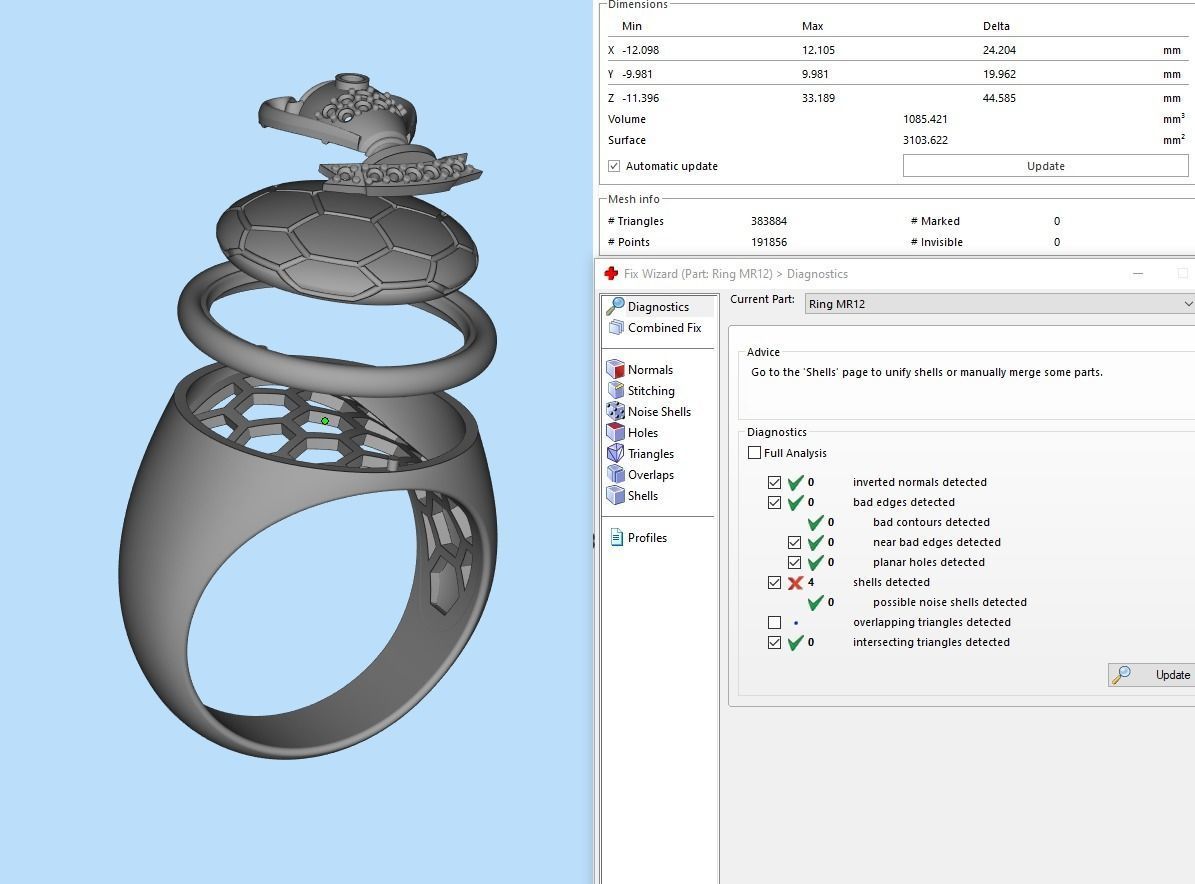Open the Profiles page
The image size is (1195, 884).
[x=647, y=537]
